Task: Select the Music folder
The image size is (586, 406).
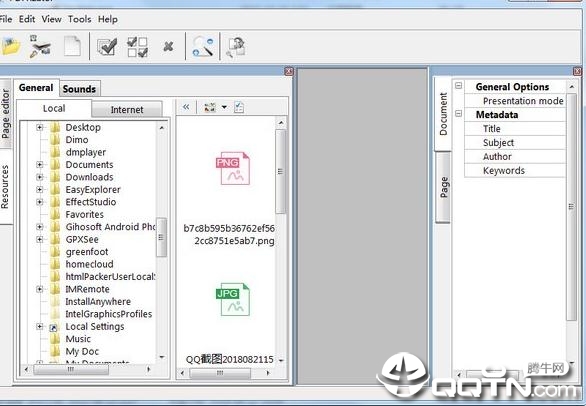Action: pyautogui.click(x=78, y=339)
